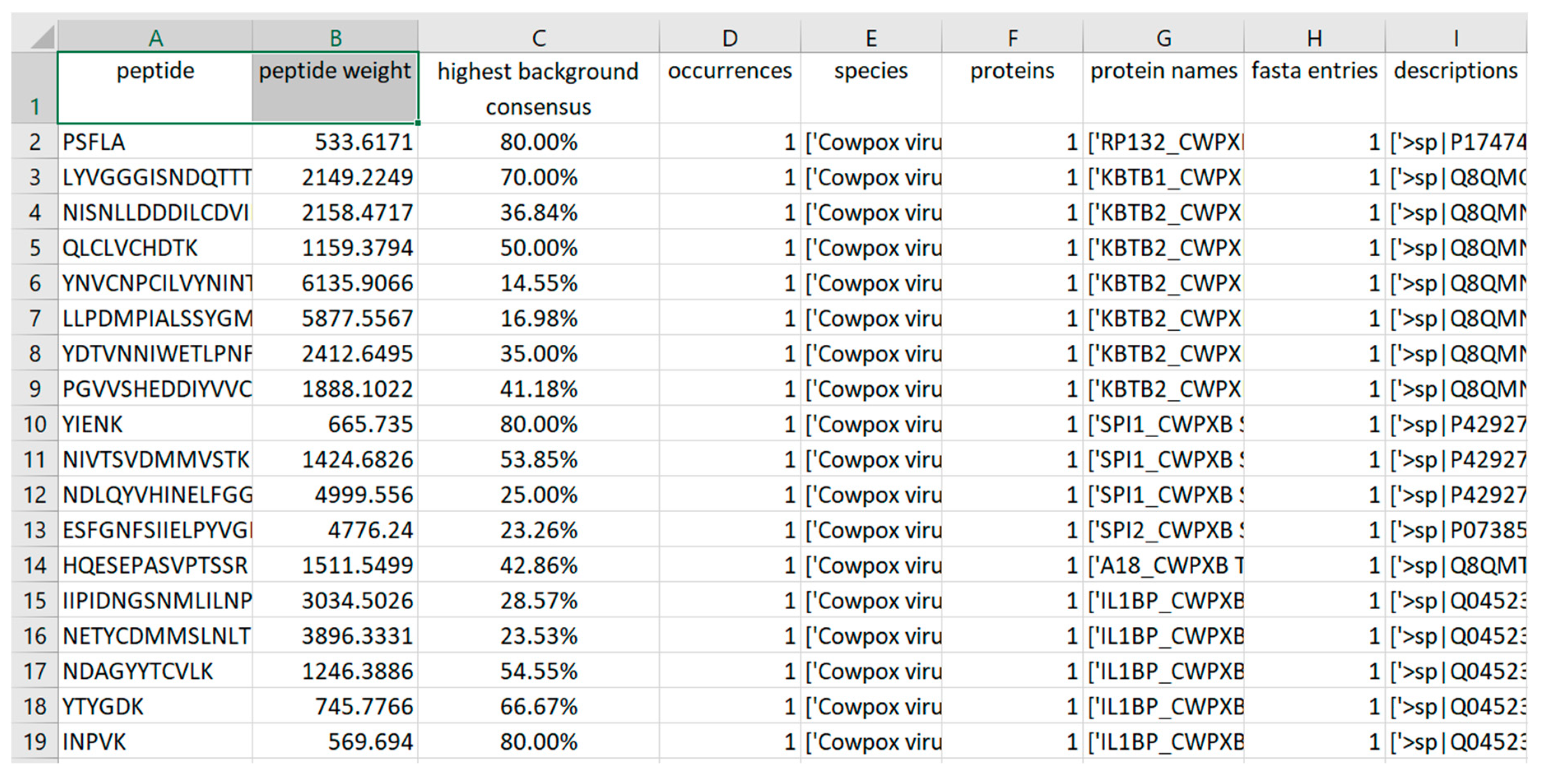
Task: Click the 'peptide weight' header cell
Action: pyautogui.click(x=335, y=88)
